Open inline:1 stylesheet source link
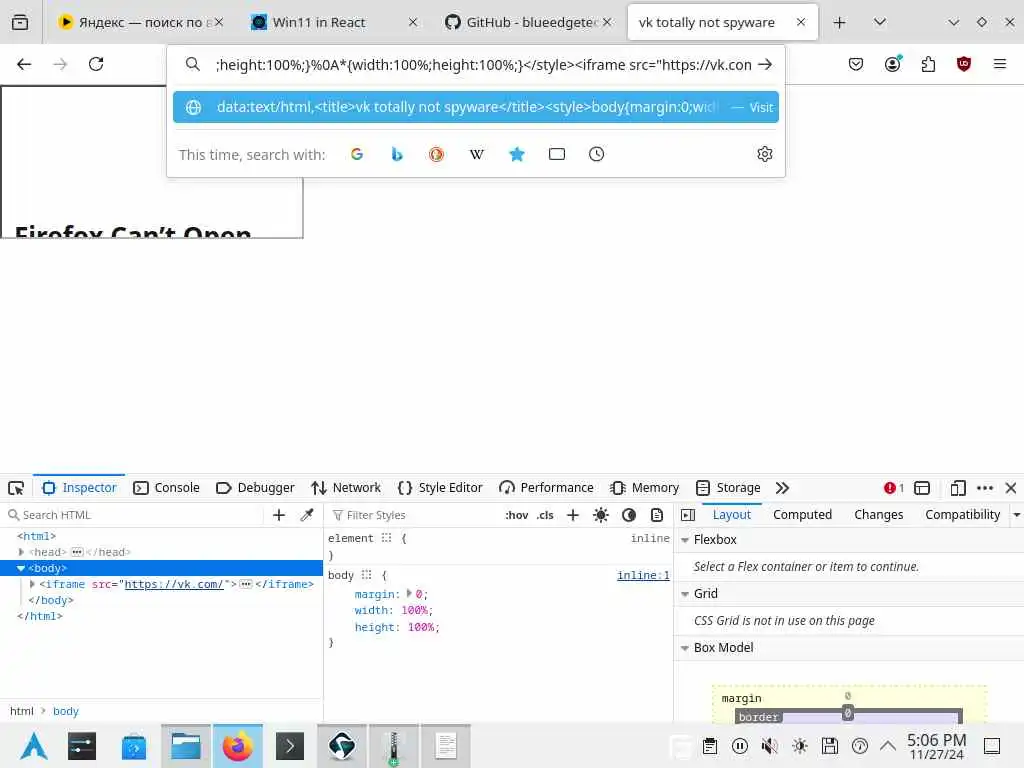The image size is (1024, 768). coord(643,575)
